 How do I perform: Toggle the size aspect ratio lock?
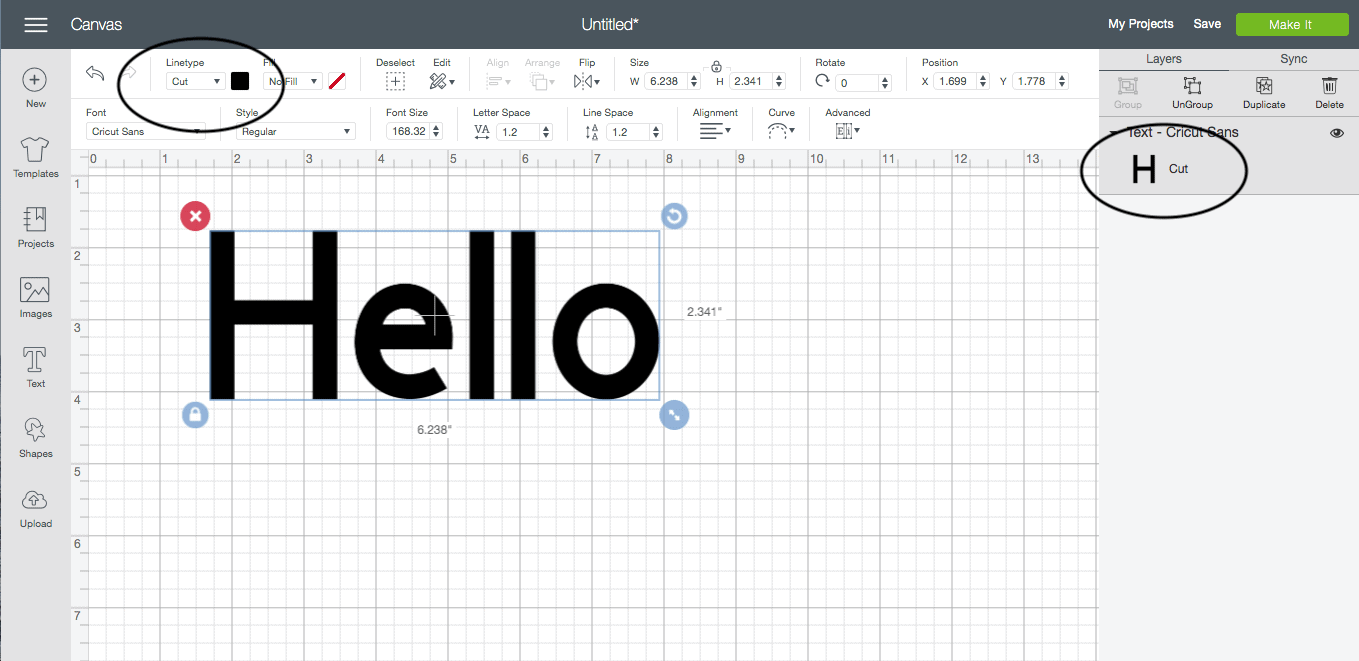point(716,67)
